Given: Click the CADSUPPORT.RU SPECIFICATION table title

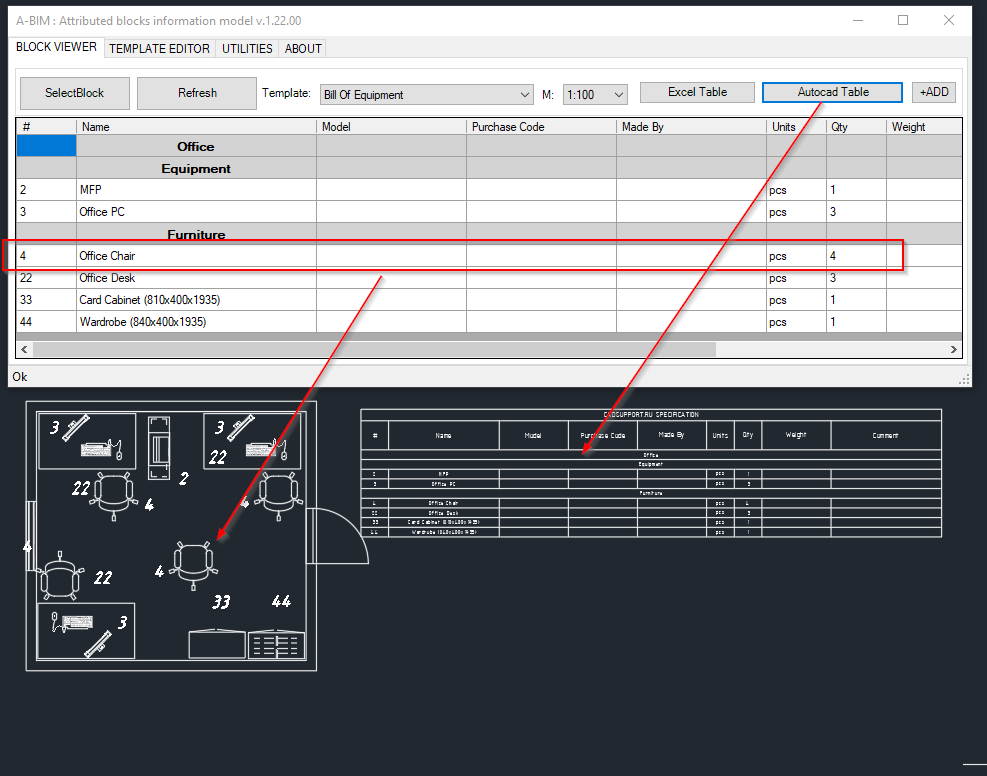Looking at the screenshot, I should [x=651, y=415].
